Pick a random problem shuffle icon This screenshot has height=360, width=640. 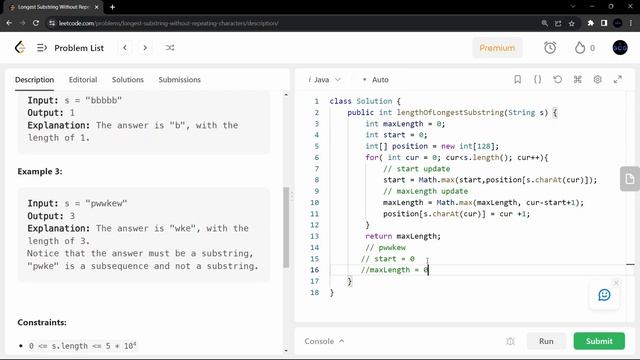coord(170,48)
